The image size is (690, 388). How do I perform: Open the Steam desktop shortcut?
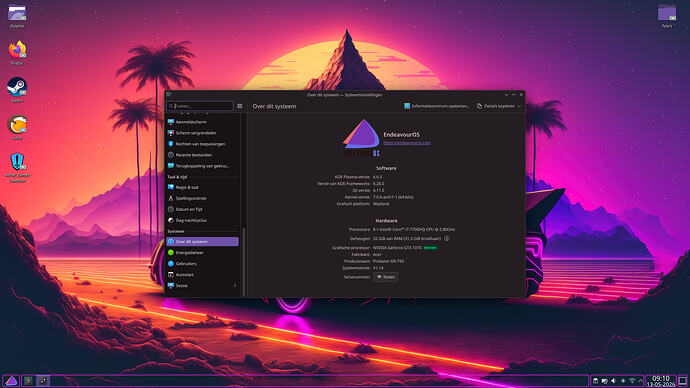17,90
